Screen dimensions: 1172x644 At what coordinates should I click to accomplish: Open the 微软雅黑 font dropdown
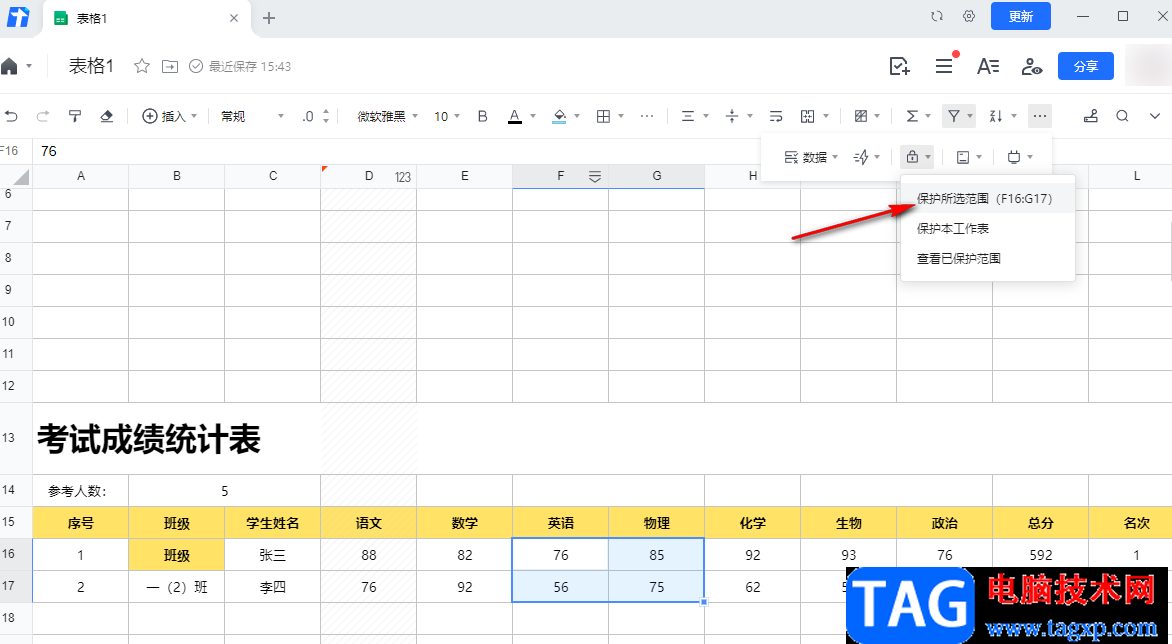(x=387, y=116)
